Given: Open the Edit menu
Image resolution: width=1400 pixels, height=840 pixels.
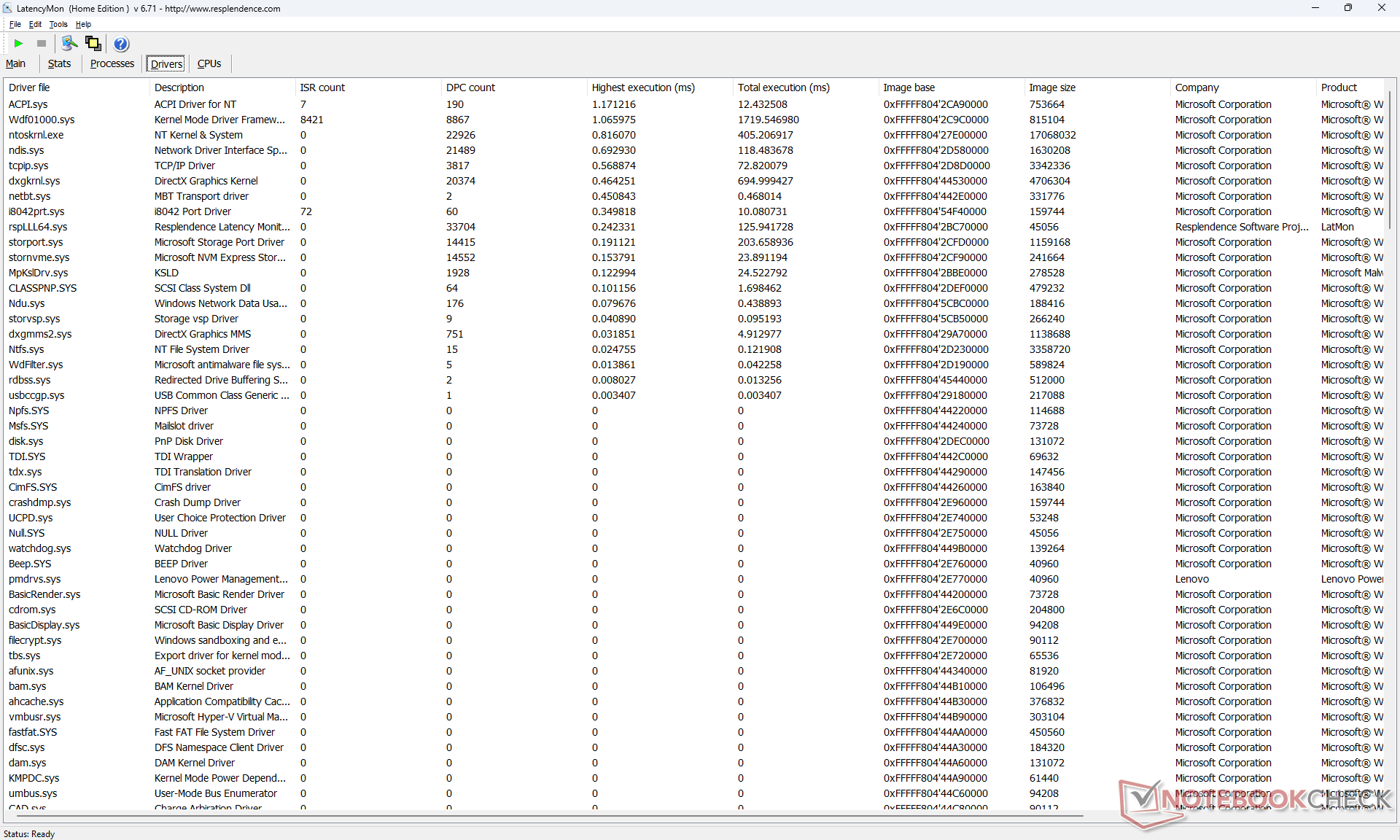Looking at the screenshot, I should tap(35, 24).
